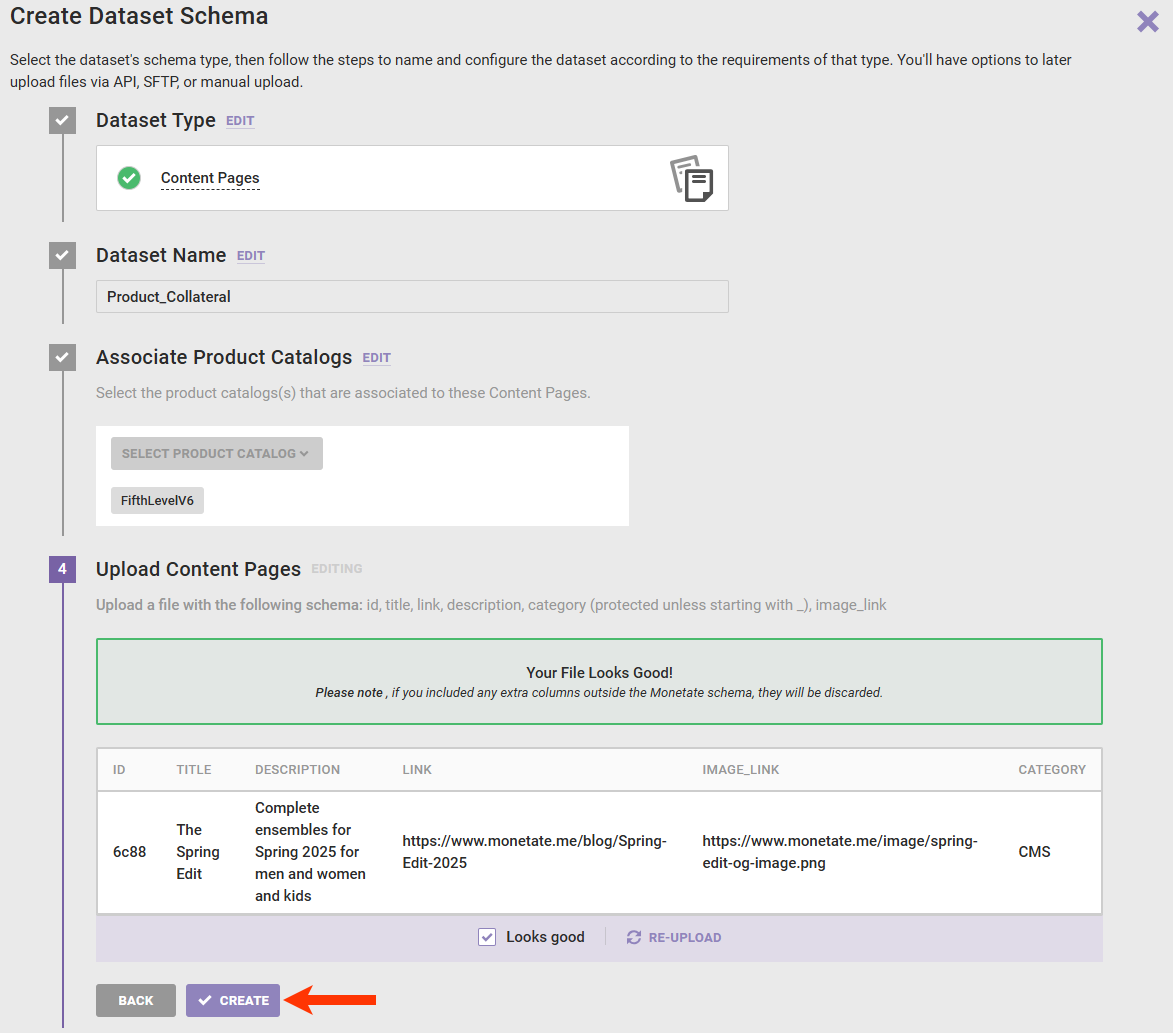Click the Associate Product Catalogs step checkmark

tap(62, 357)
